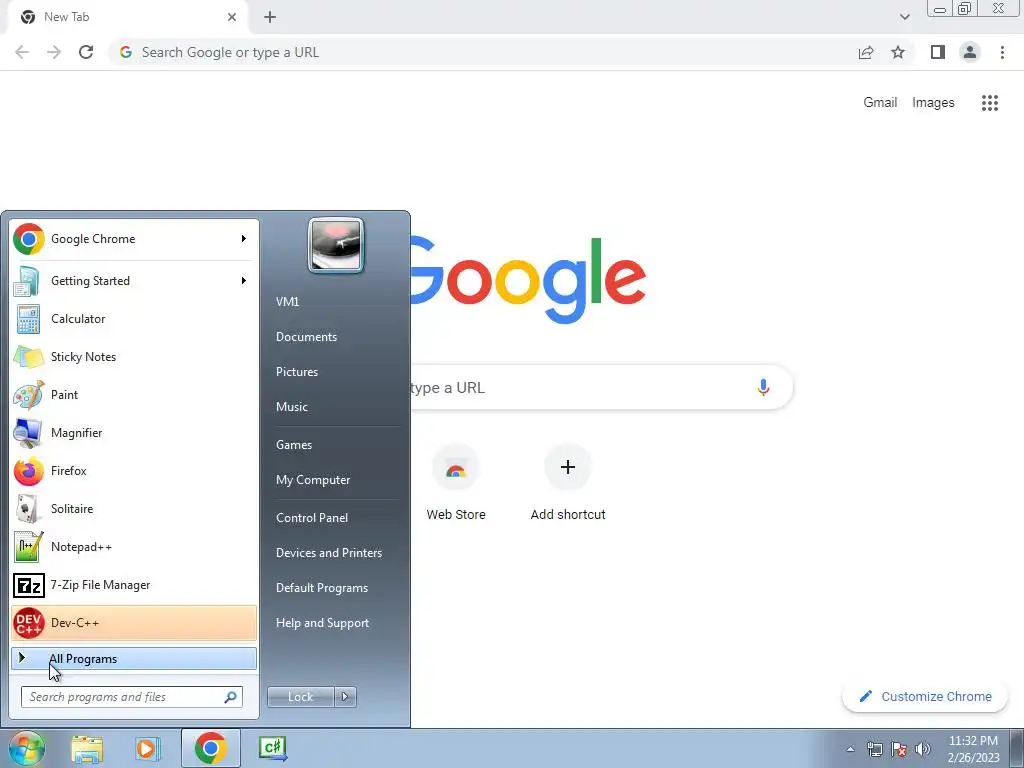Open Control Panel
This screenshot has width=1024, height=768.
point(312,518)
